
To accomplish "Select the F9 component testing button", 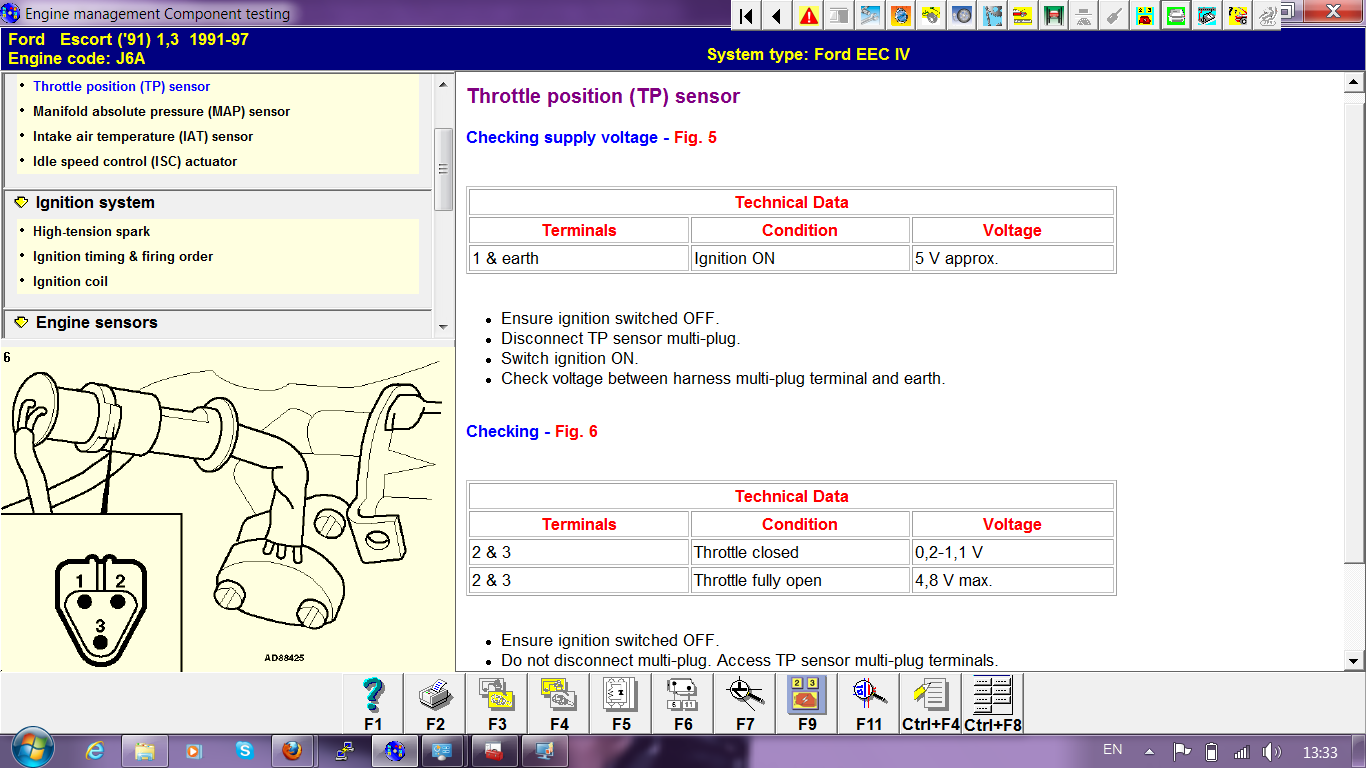I will click(807, 704).
